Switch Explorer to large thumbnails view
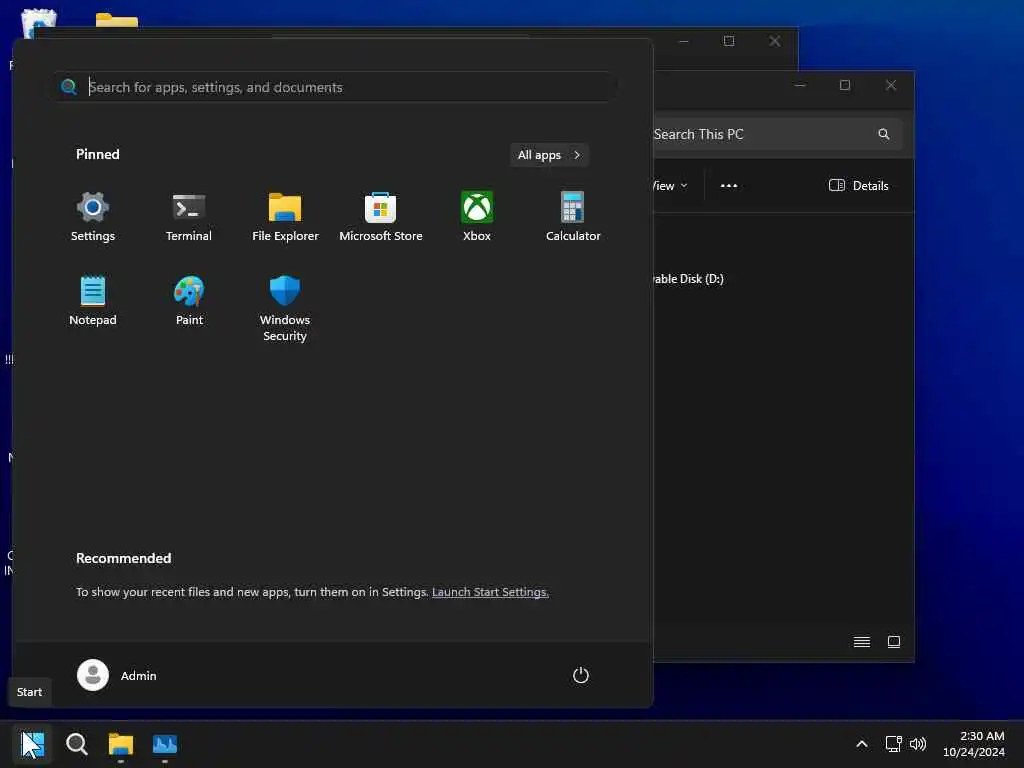 [894, 642]
